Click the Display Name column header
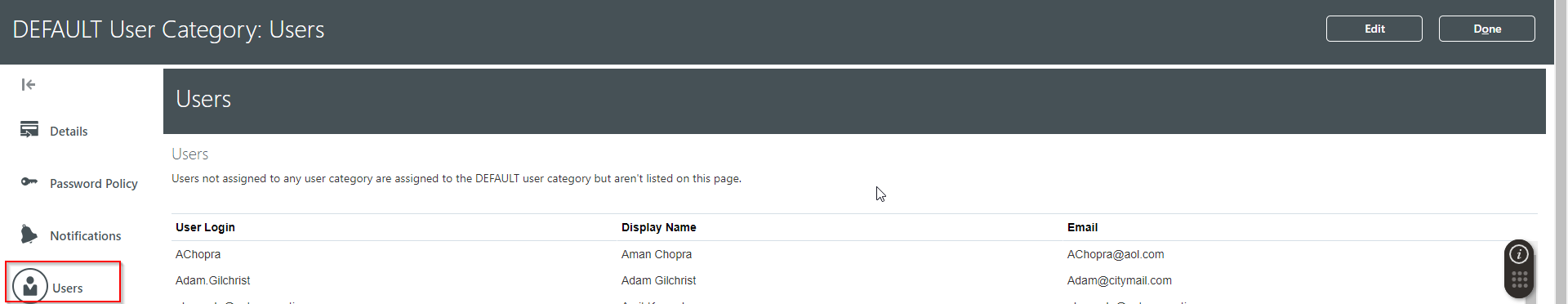The height and width of the screenshot is (304, 1568). pyautogui.click(x=659, y=227)
